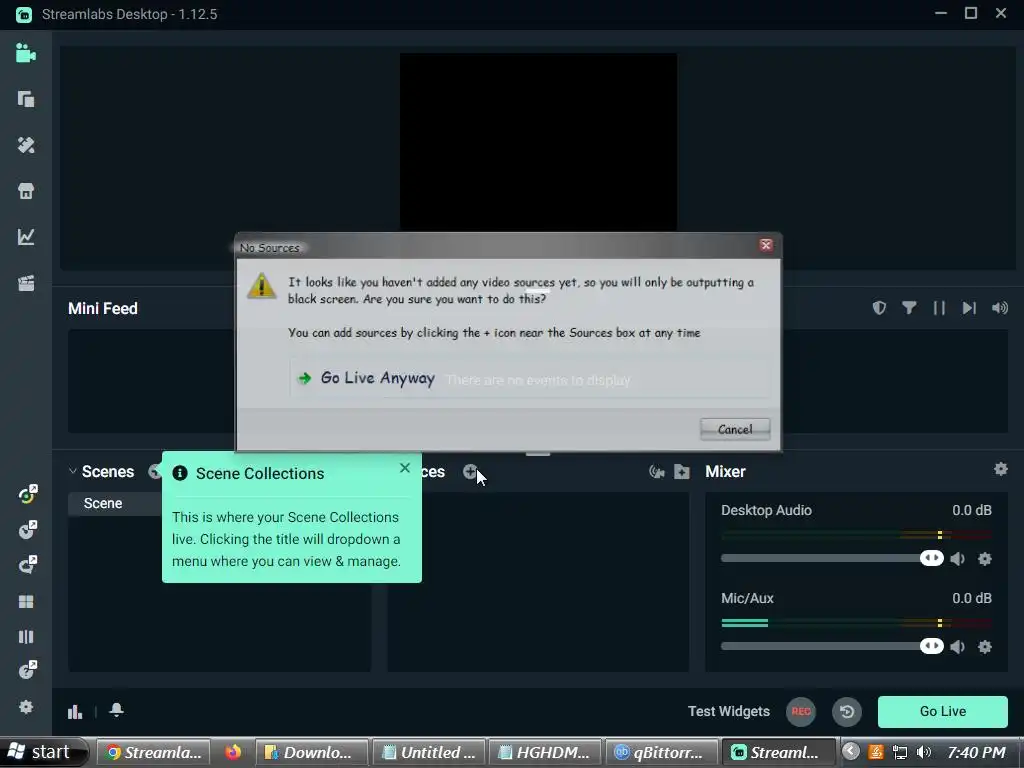Open performance stats bar icon
Image resolution: width=1024 pixels, height=768 pixels.
75,711
